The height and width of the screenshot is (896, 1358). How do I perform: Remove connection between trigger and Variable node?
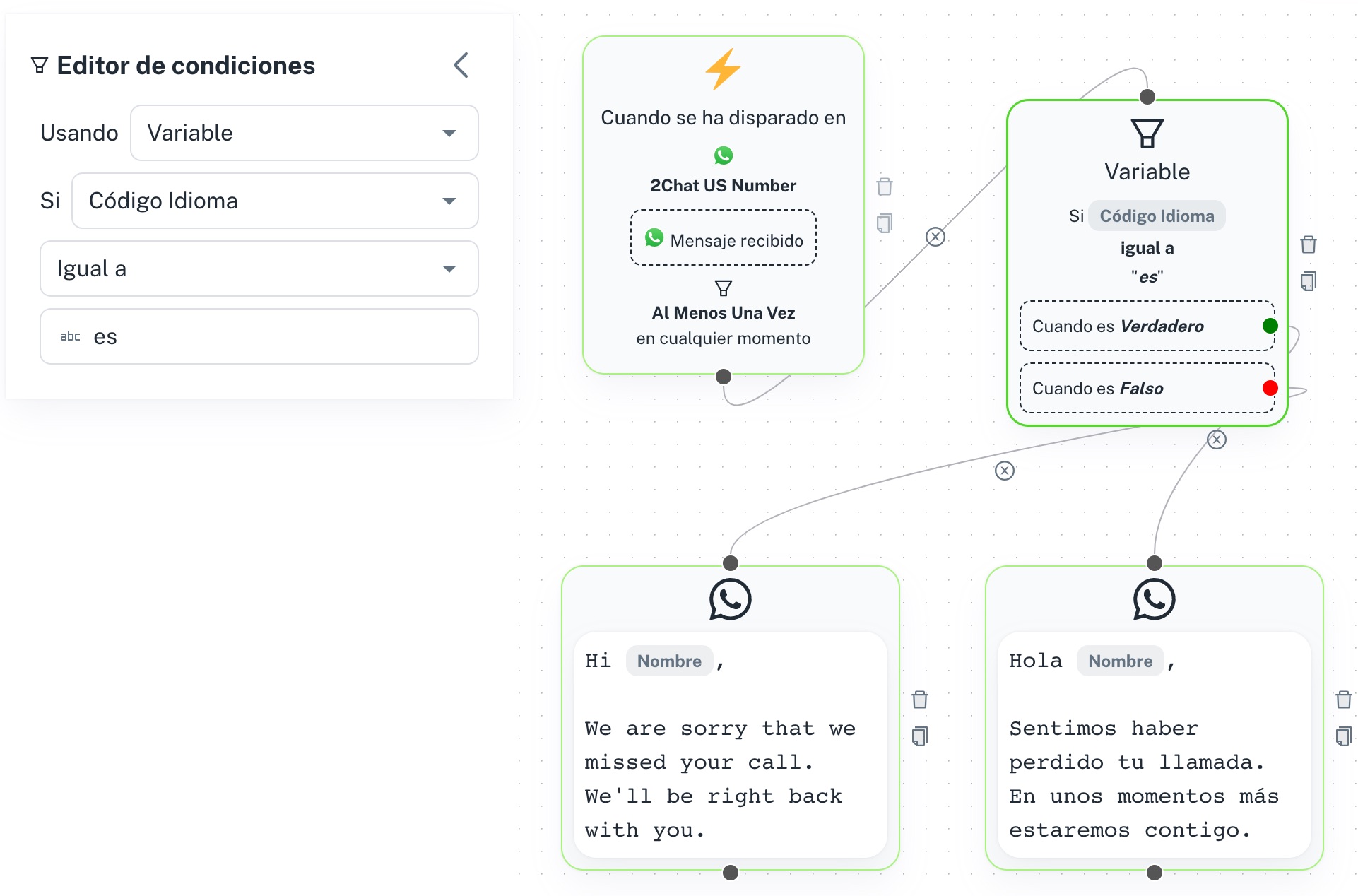pyautogui.click(x=935, y=237)
